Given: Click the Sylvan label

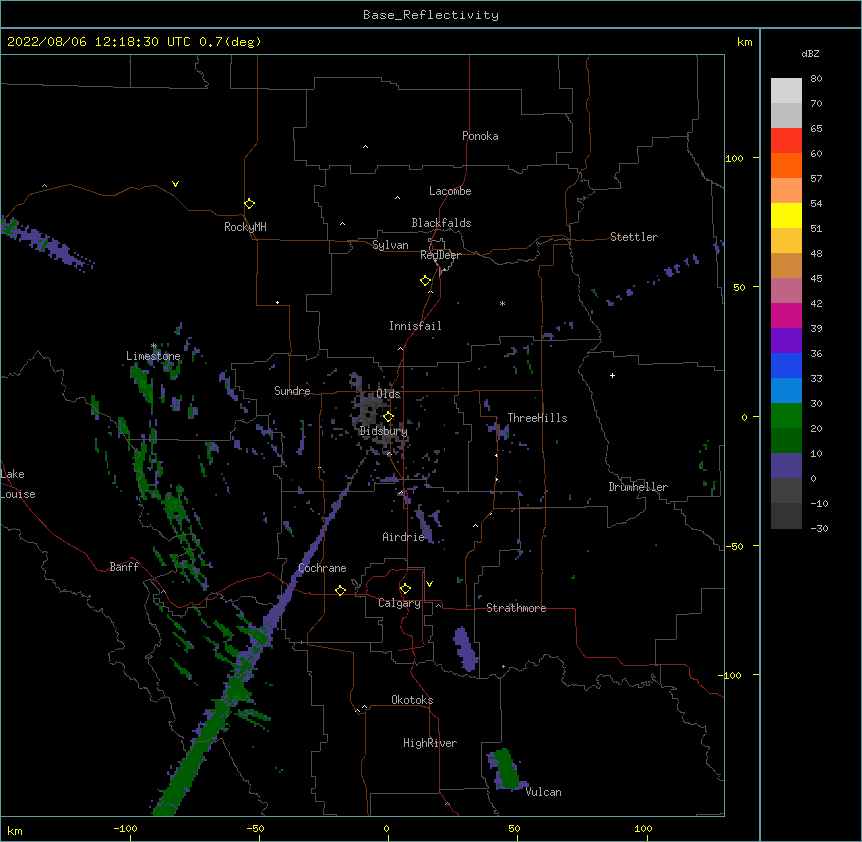Looking at the screenshot, I should tap(390, 245).
